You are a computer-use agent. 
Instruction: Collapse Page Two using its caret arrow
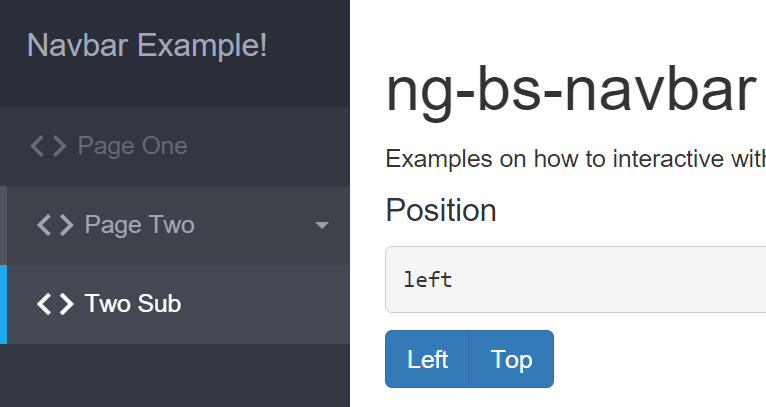pyautogui.click(x=321, y=226)
